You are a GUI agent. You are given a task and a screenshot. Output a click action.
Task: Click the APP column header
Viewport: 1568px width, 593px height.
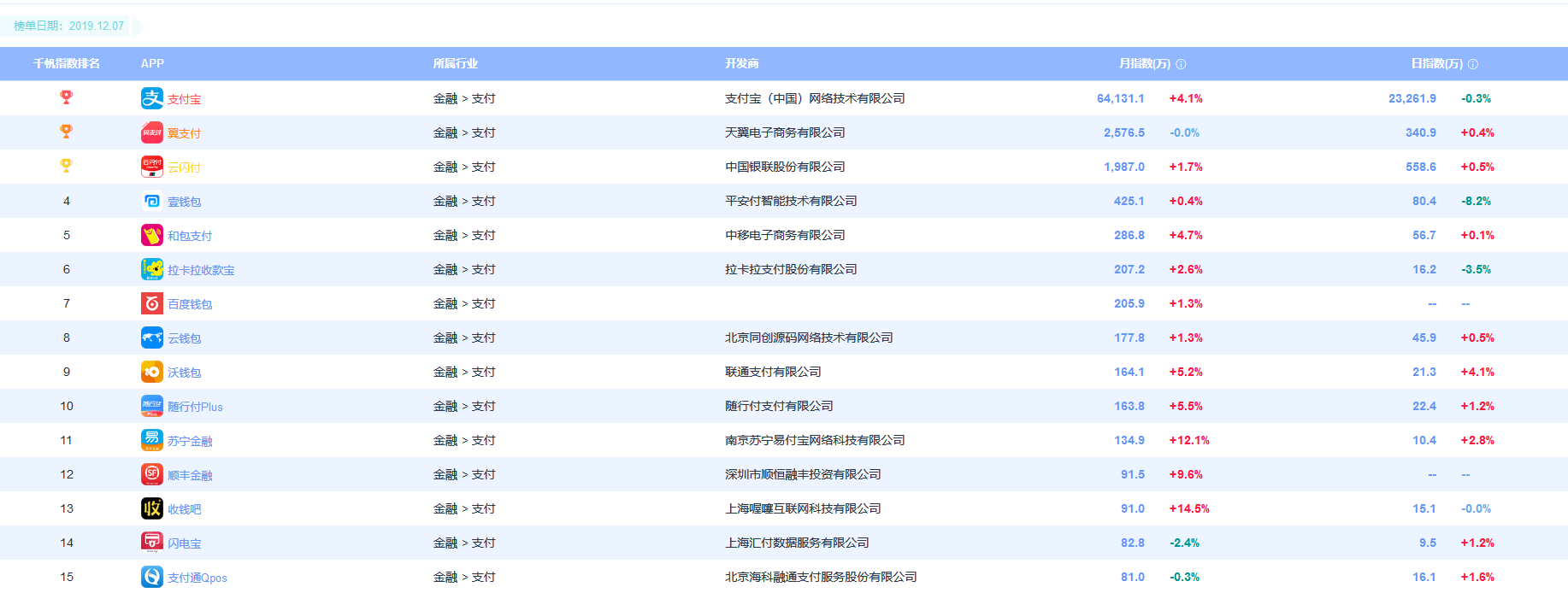152,64
